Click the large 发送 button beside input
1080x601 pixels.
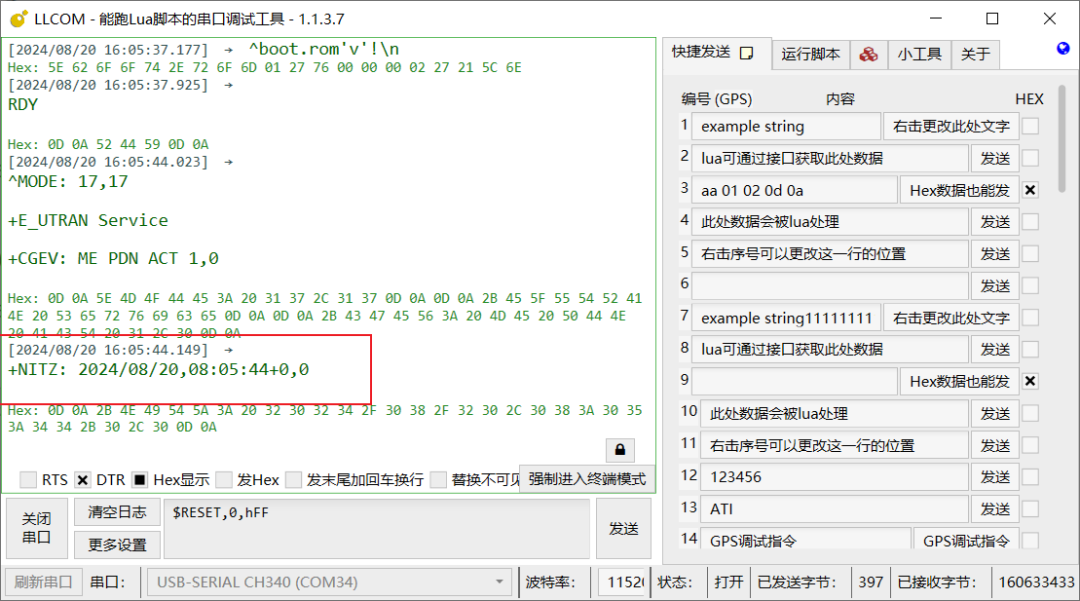tap(623, 528)
